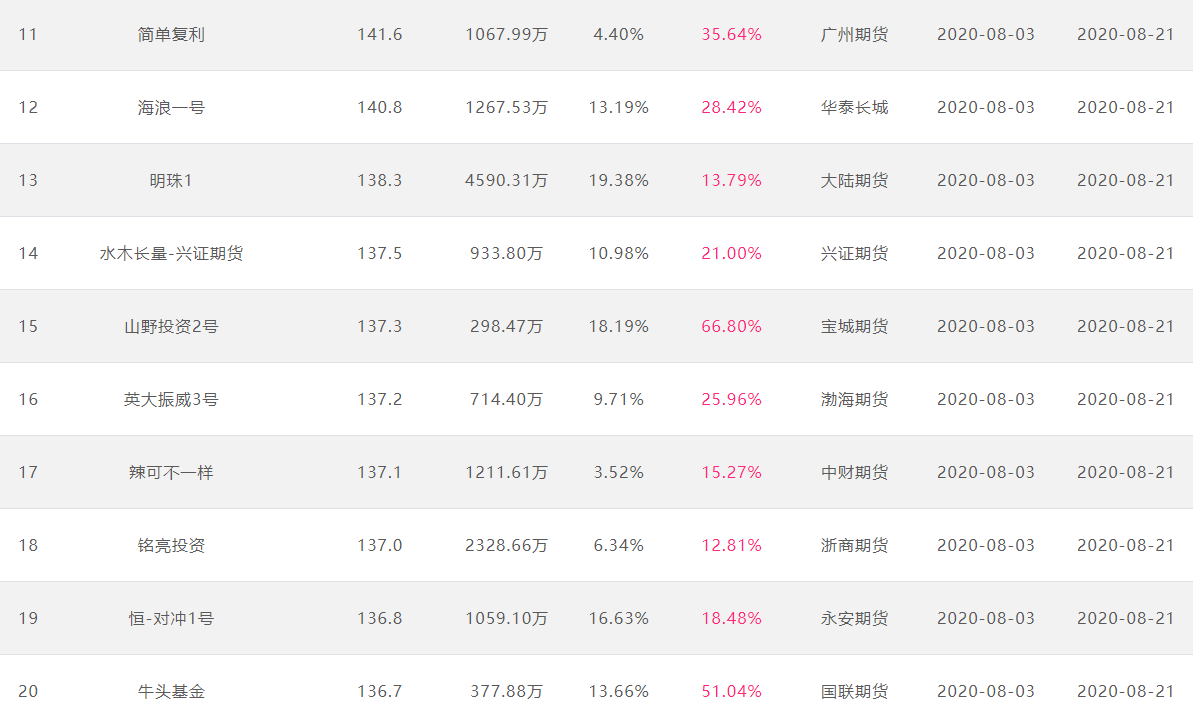This screenshot has width=1193, height=724.
Task: Open the 简单复利 account name link
Action: 171,34
